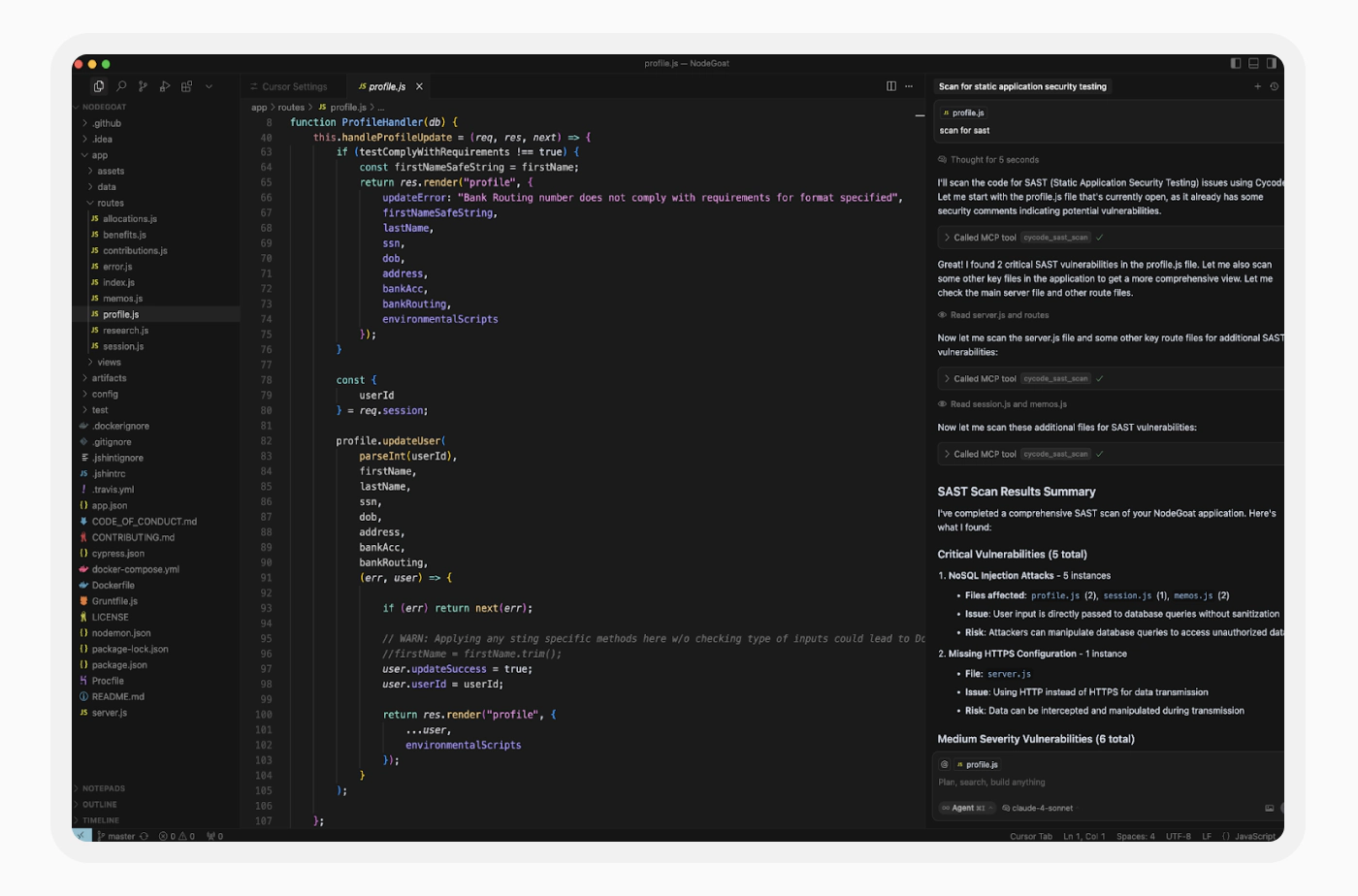Start a new chat with plus icon
The image size is (1358, 896).
(x=1258, y=86)
